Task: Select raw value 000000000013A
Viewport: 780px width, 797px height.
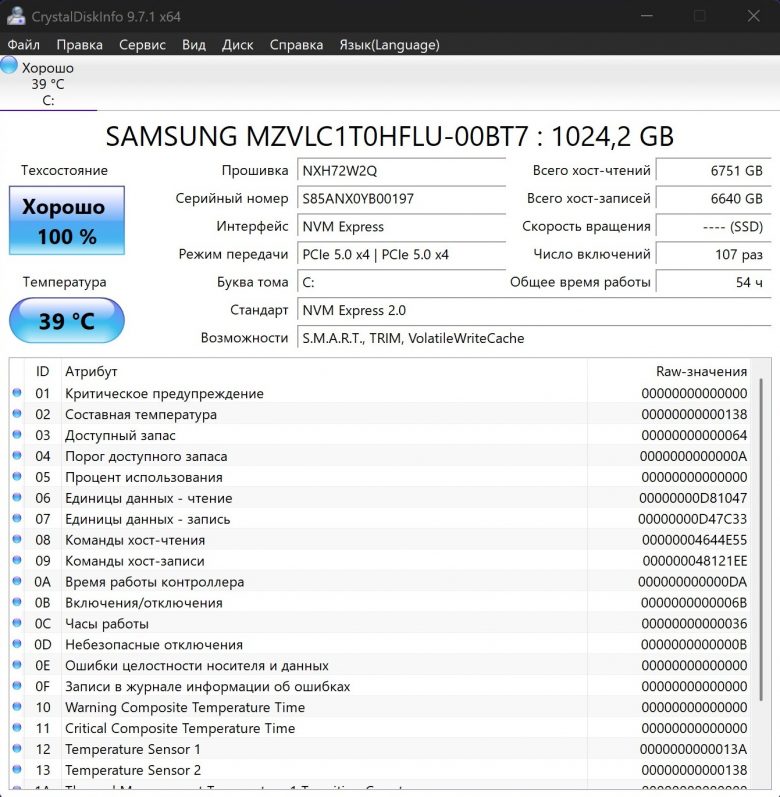Action: click(693, 749)
